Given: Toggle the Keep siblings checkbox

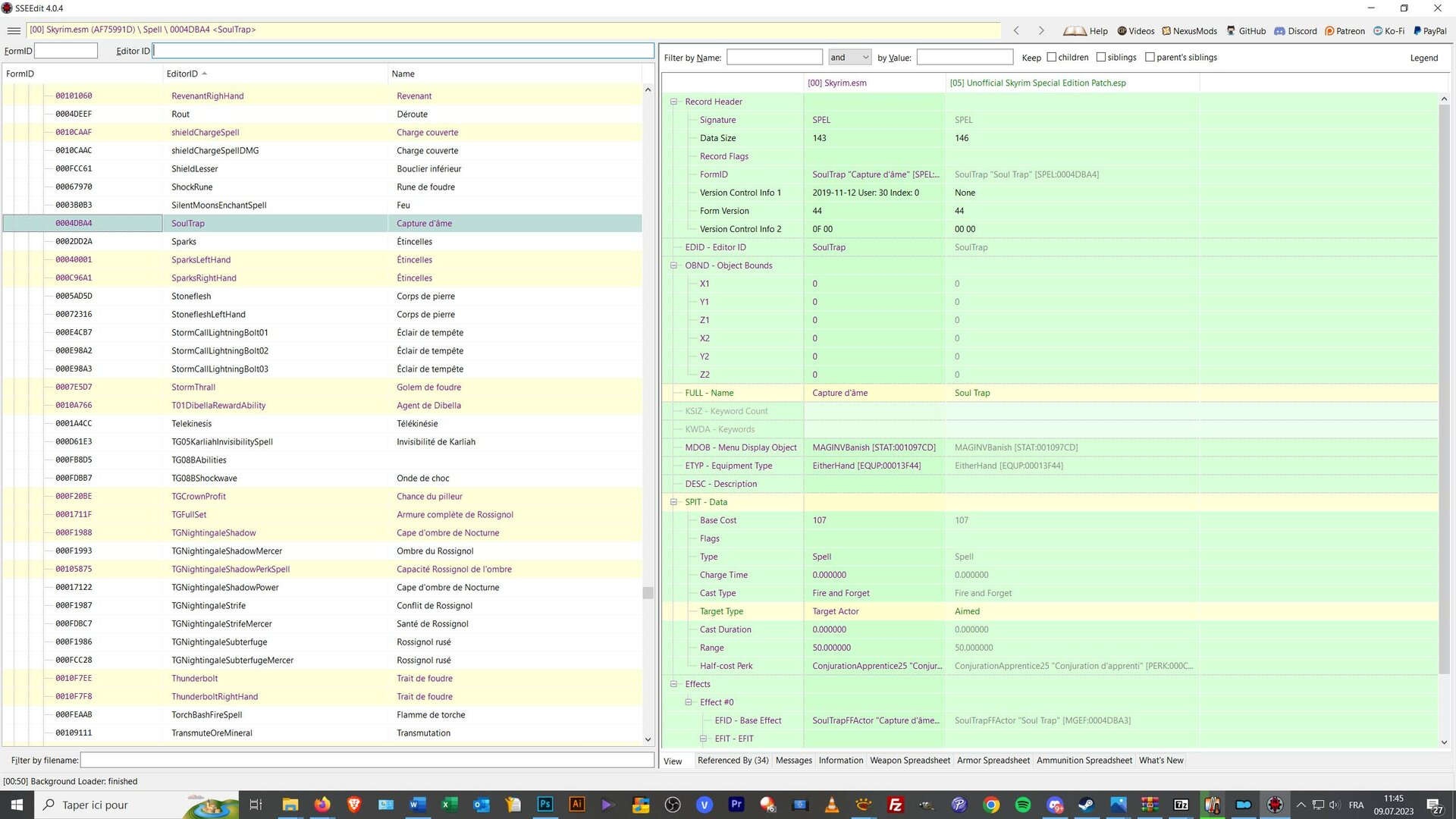Looking at the screenshot, I should click(1101, 57).
